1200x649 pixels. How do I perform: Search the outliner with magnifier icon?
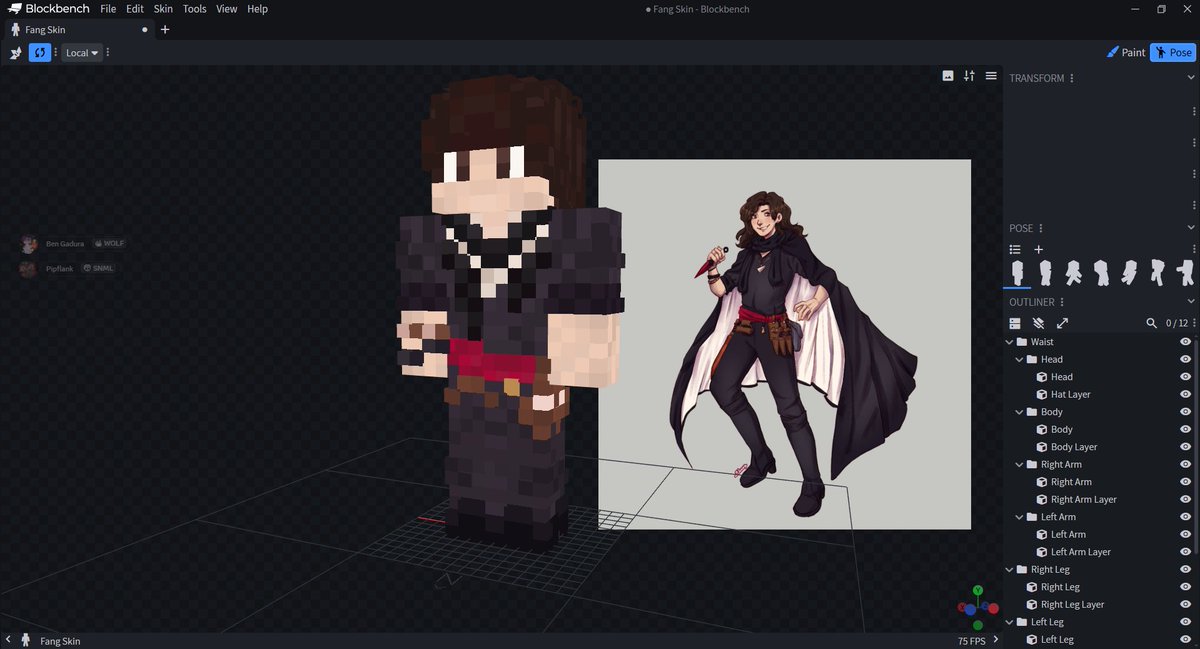tap(1151, 323)
